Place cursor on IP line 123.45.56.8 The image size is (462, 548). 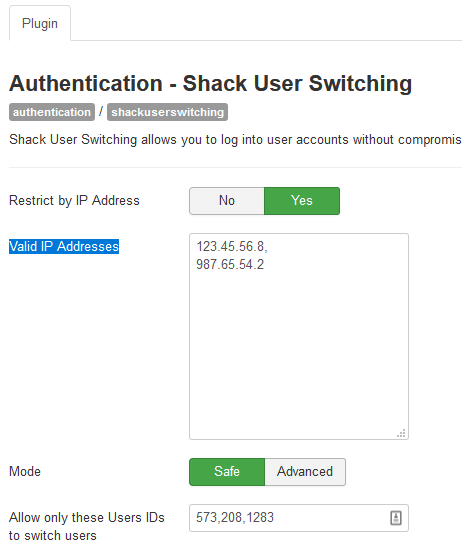click(232, 246)
